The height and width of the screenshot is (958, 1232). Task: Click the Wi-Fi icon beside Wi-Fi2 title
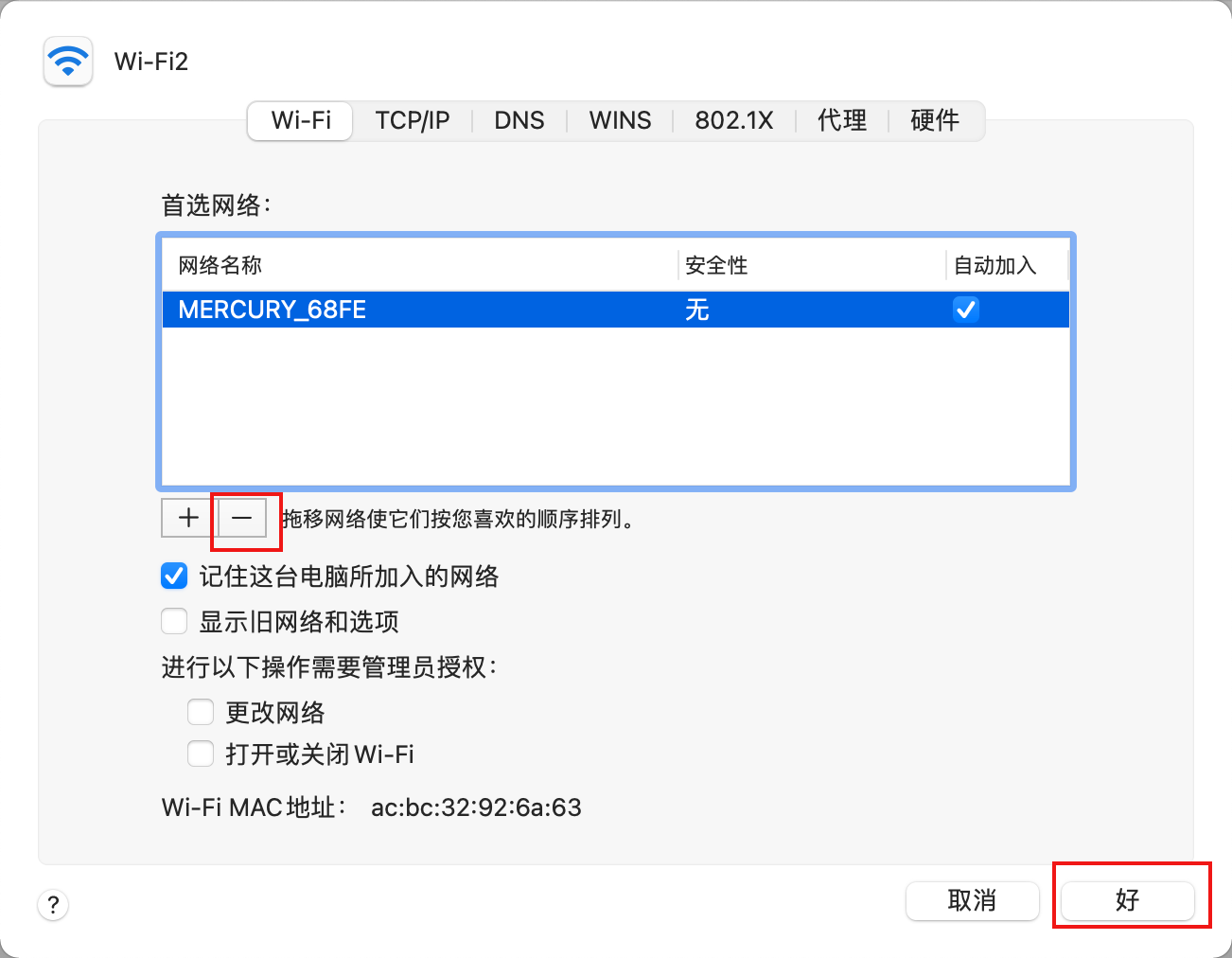(68, 62)
